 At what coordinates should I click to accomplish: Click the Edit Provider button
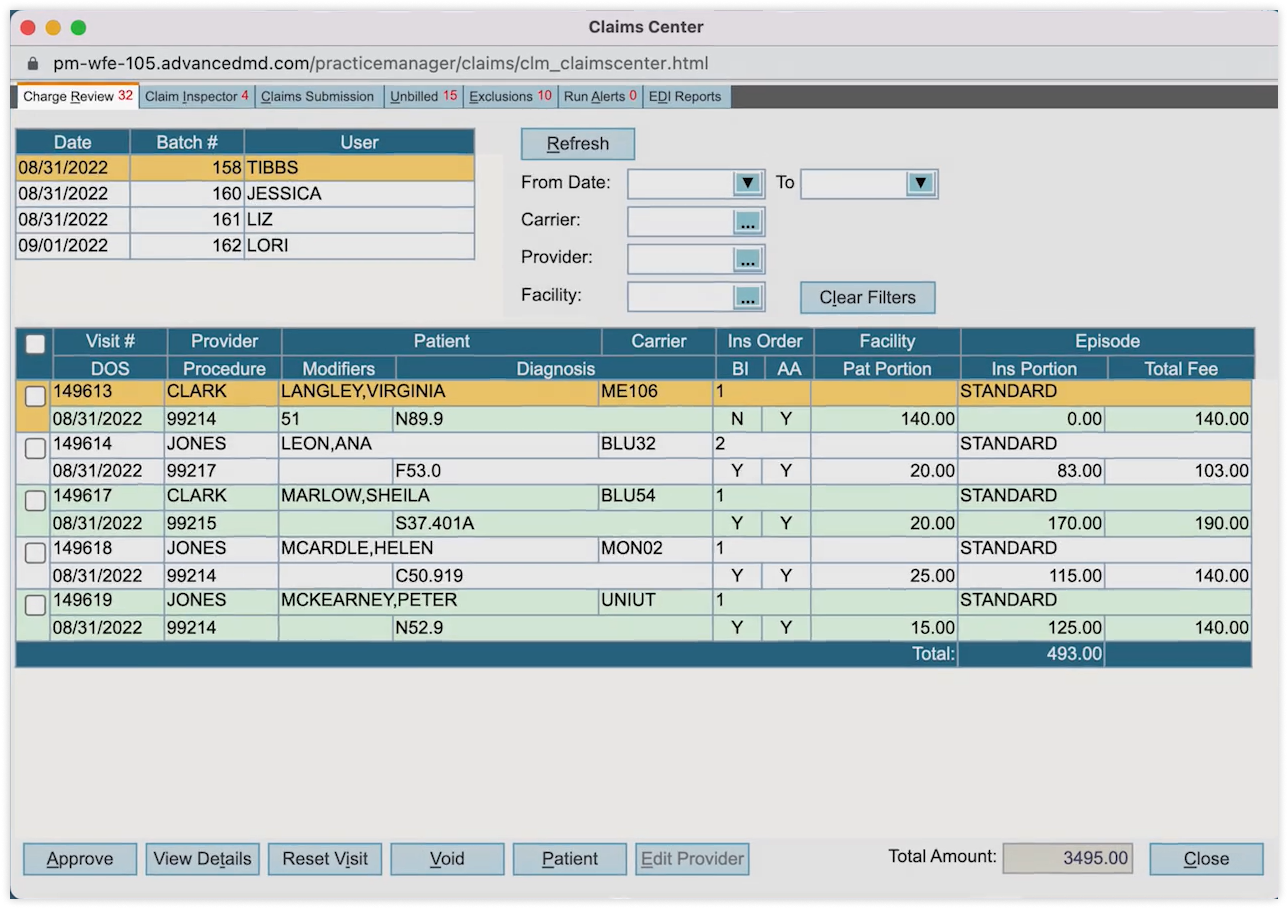pyautogui.click(x=692, y=859)
